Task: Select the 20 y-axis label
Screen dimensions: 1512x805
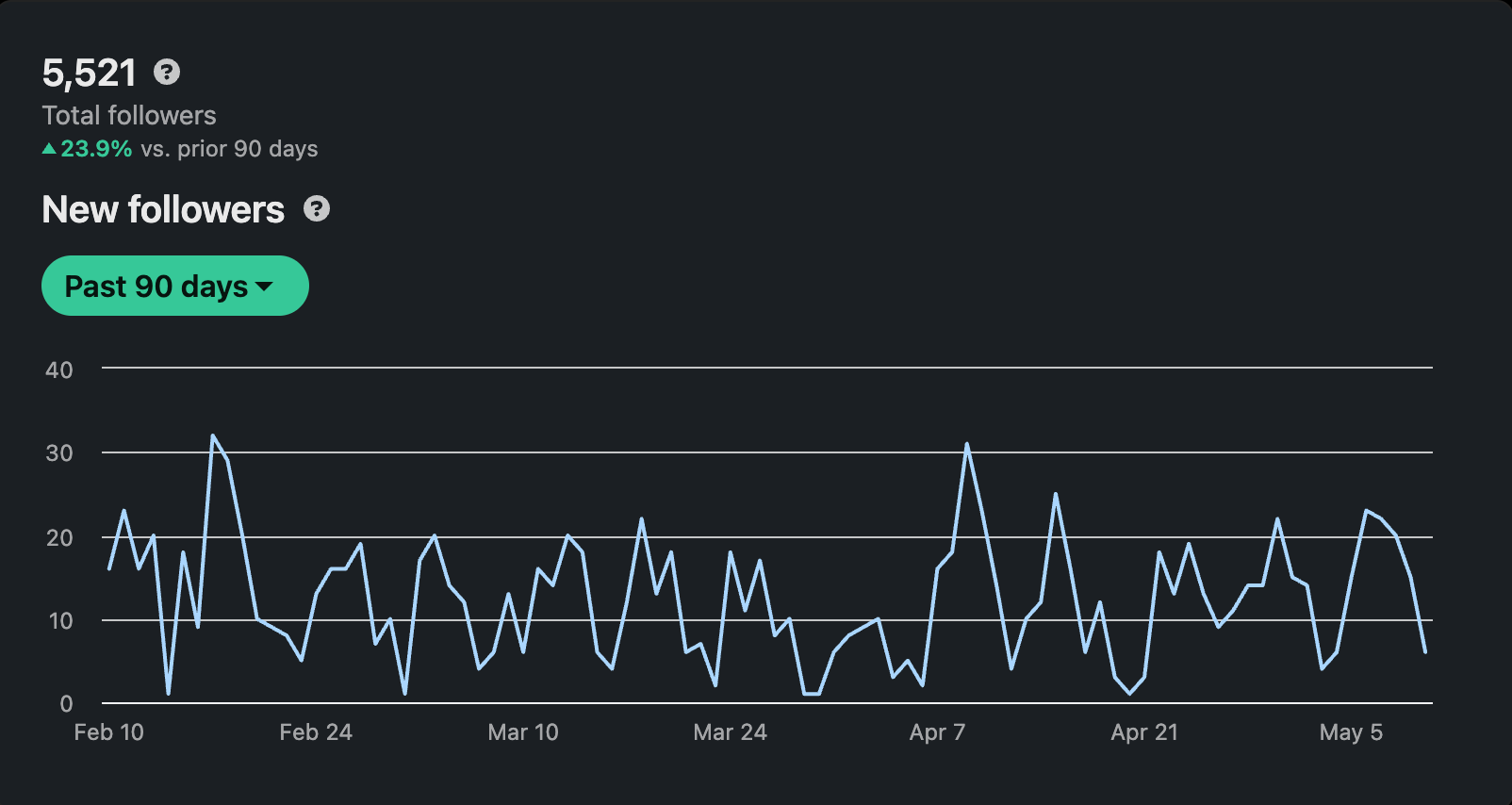Action: click(59, 537)
